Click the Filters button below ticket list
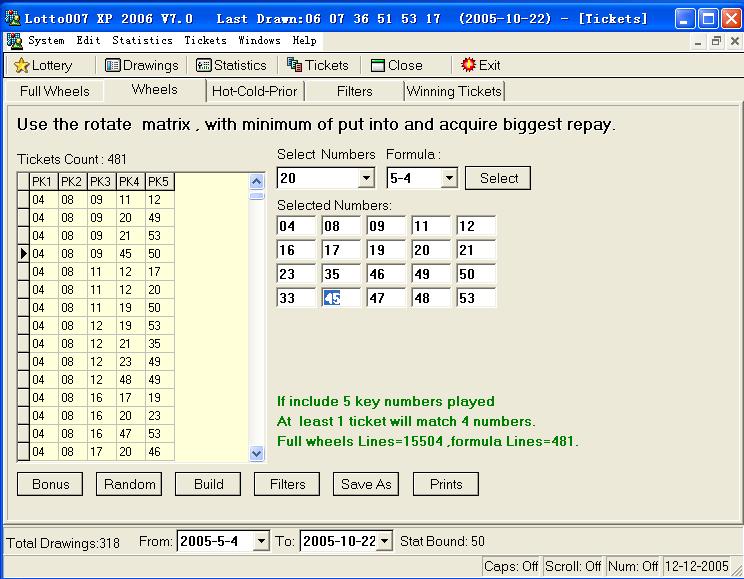 287,484
